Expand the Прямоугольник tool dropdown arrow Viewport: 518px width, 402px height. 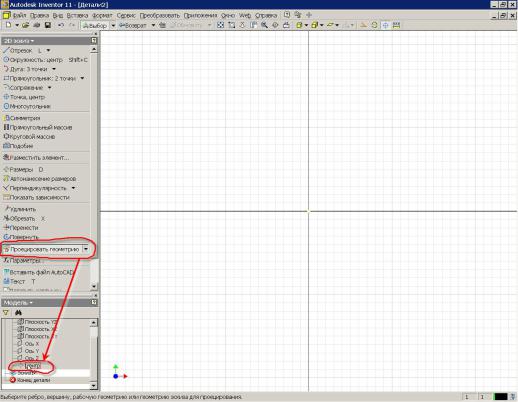point(82,78)
